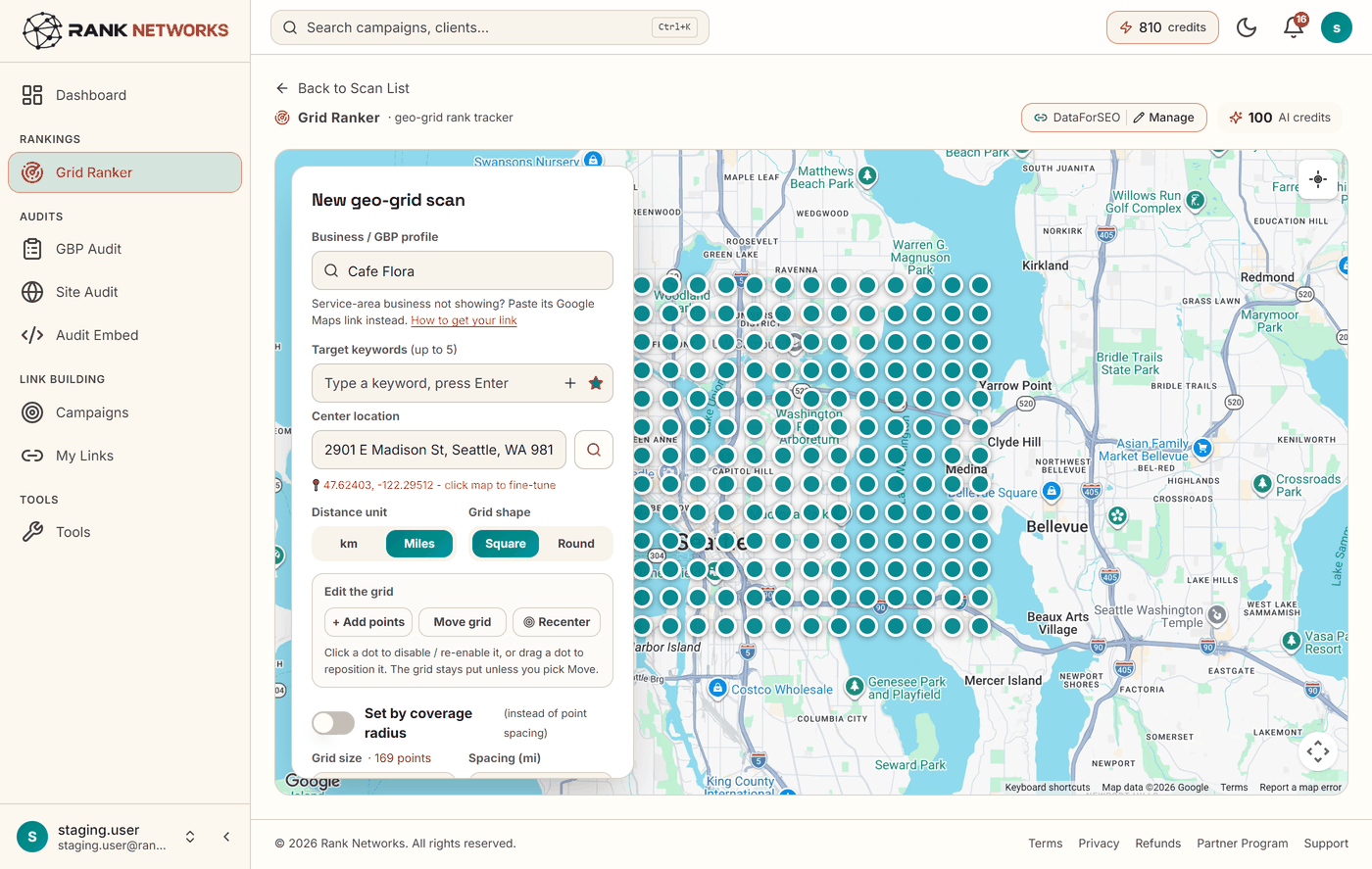Image resolution: width=1372 pixels, height=869 pixels.
Task: Open Tools wrench item
Action: click(x=124, y=532)
